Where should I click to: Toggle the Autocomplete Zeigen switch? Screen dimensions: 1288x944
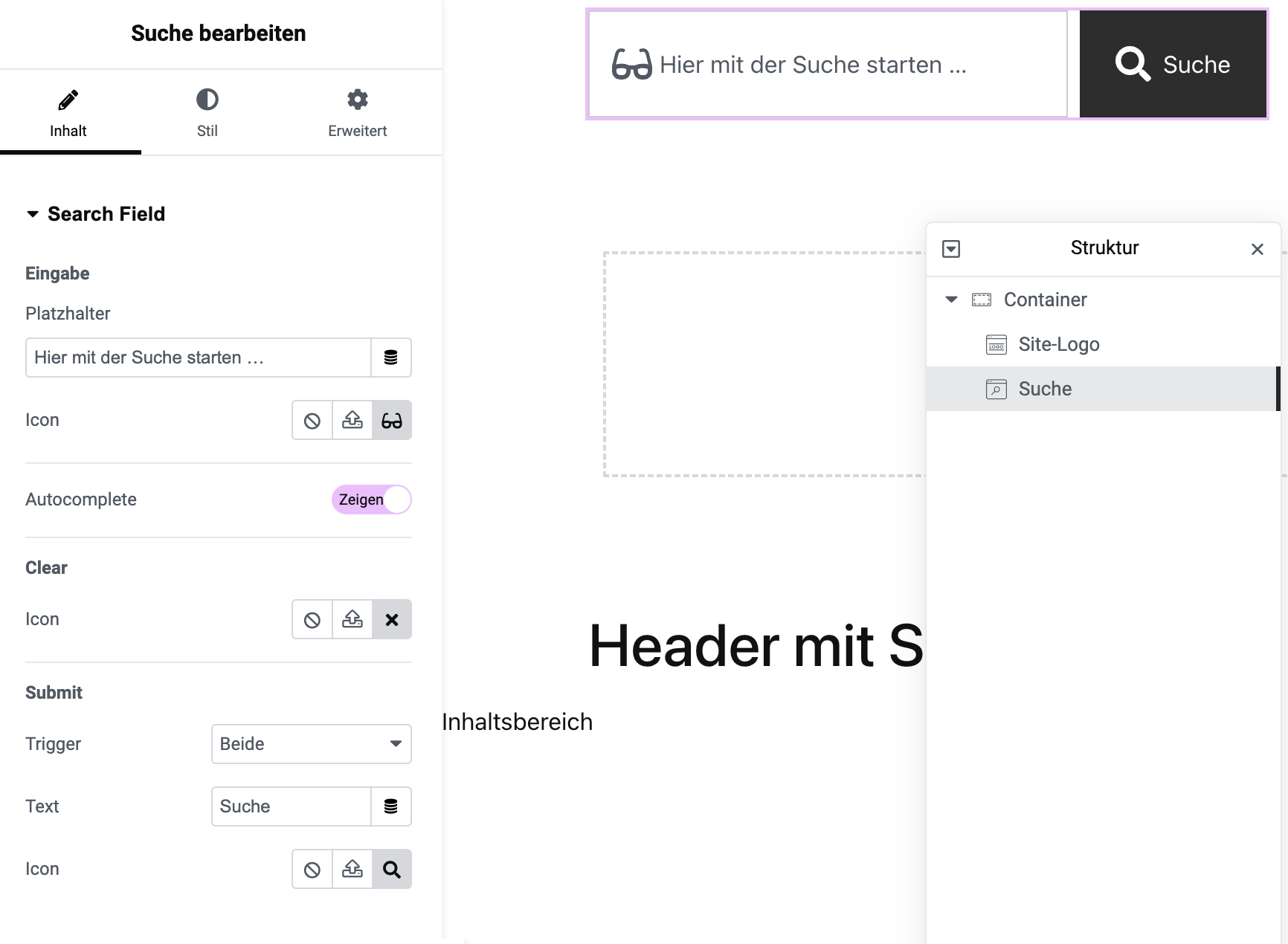click(372, 500)
